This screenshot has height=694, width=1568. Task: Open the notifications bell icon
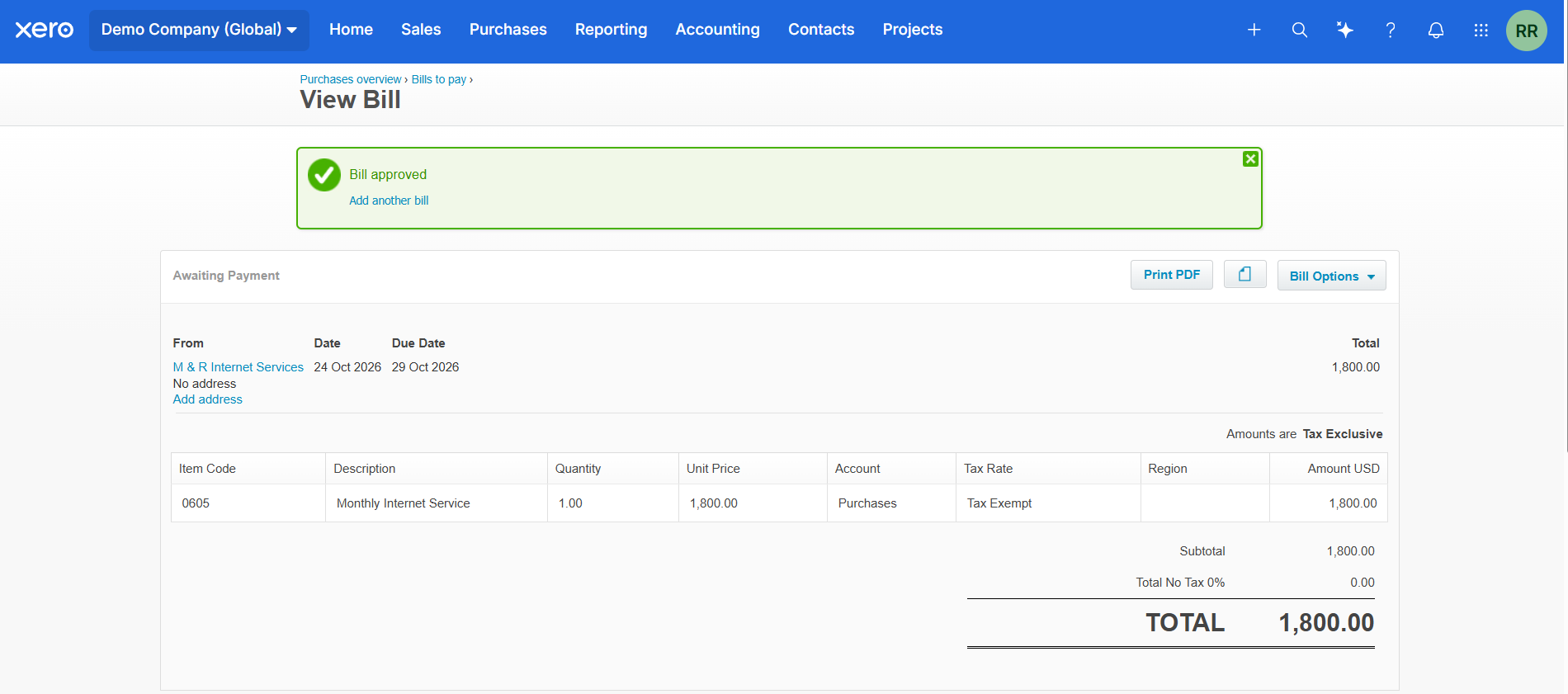(x=1435, y=30)
